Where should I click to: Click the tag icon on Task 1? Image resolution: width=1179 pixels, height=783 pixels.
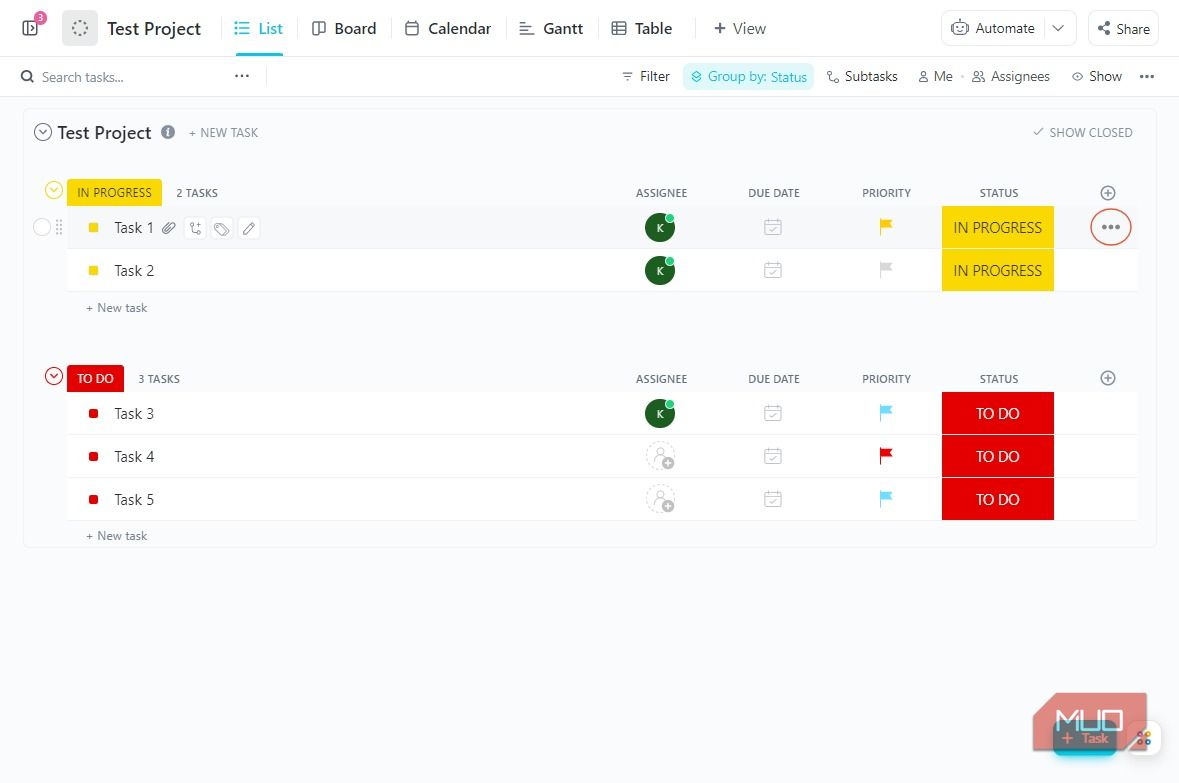pos(221,228)
